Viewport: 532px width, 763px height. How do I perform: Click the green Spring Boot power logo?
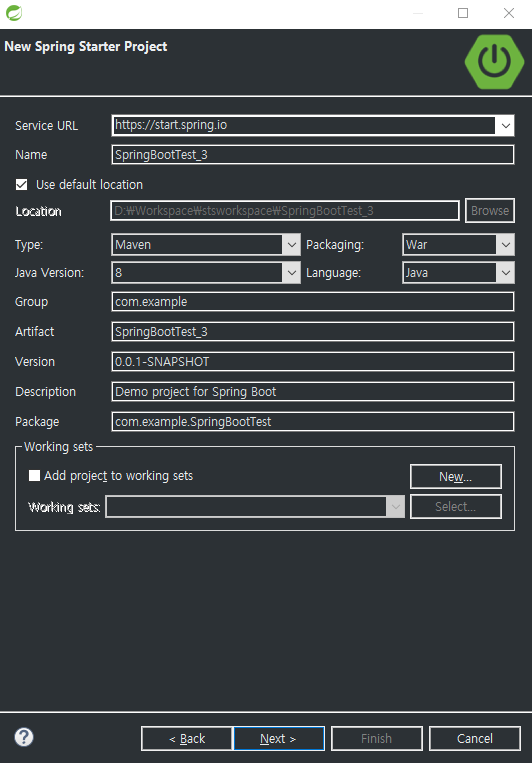coord(494,62)
